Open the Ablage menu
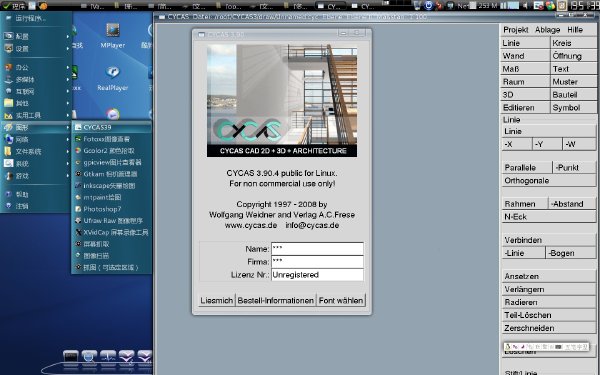 tap(547, 29)
